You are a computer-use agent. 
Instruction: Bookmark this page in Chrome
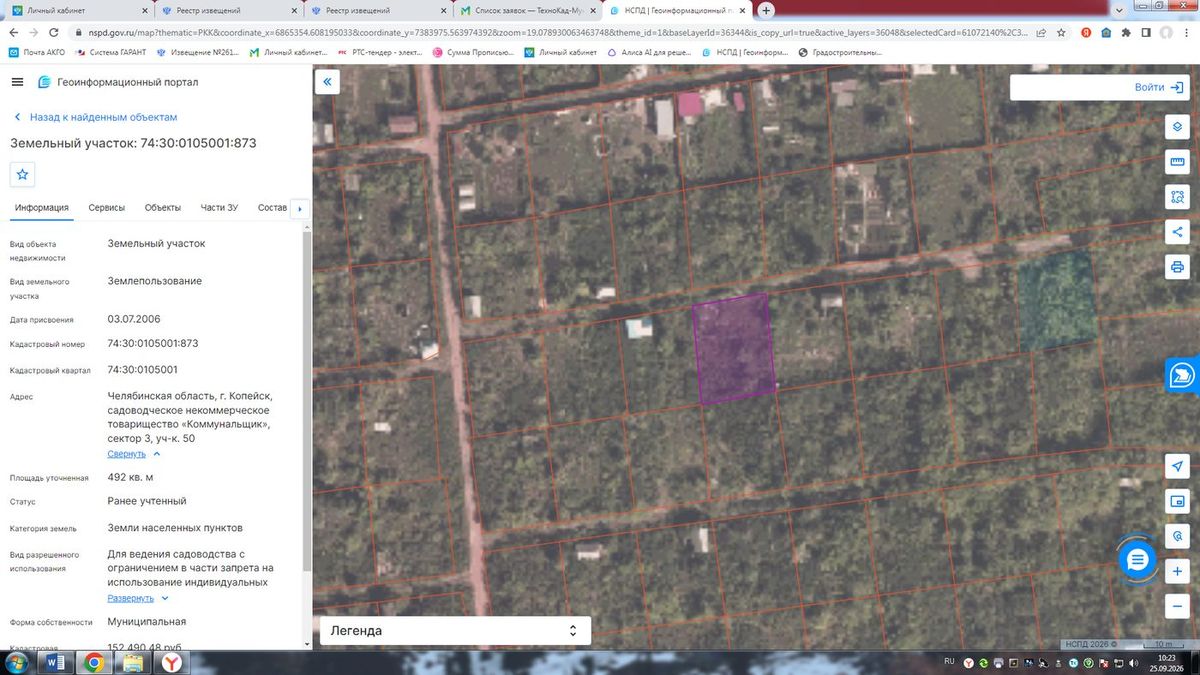tap(1063, 32)
